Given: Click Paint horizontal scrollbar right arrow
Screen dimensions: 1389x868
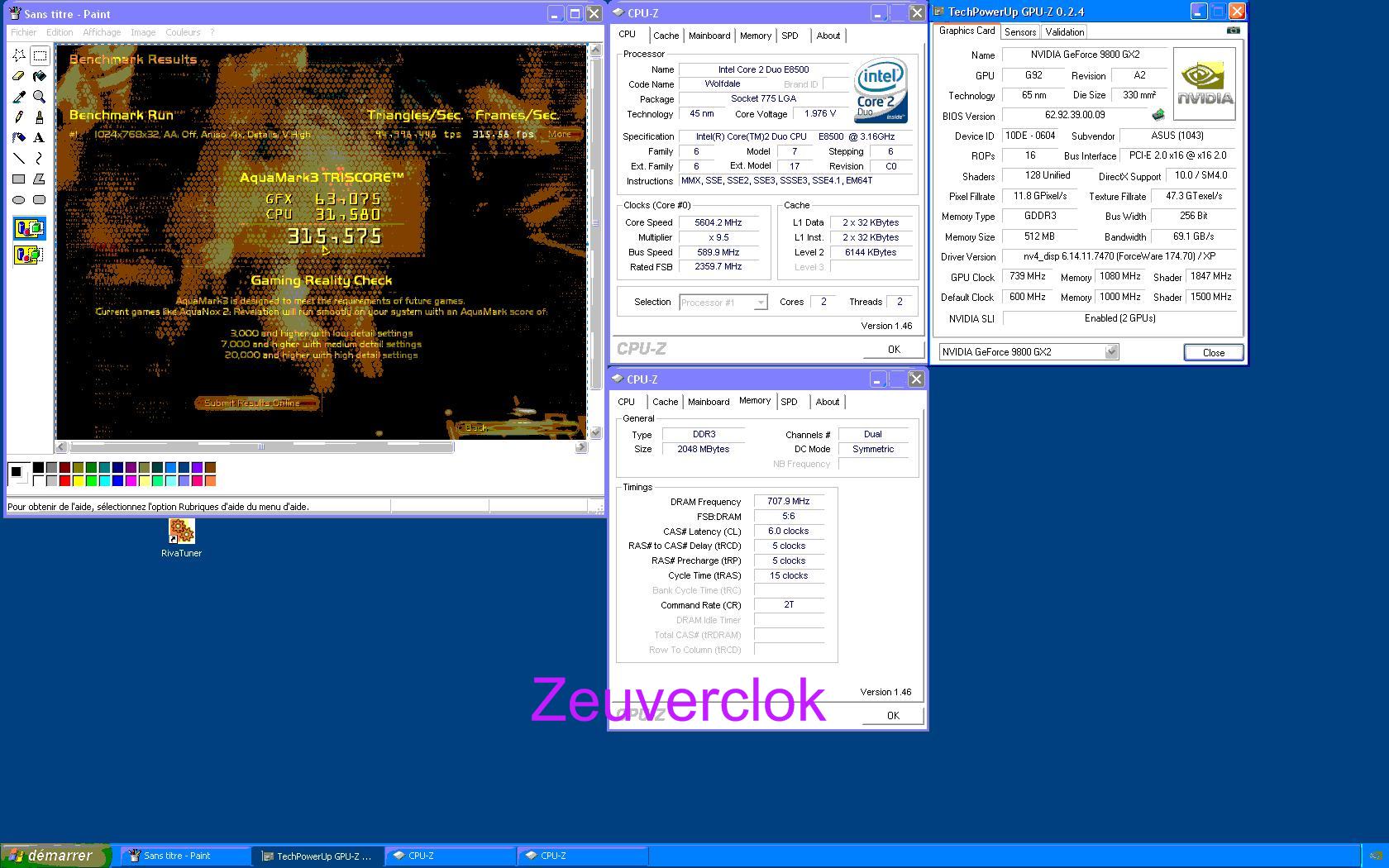Looking at the screenshot, I should (x=581, y=447).
